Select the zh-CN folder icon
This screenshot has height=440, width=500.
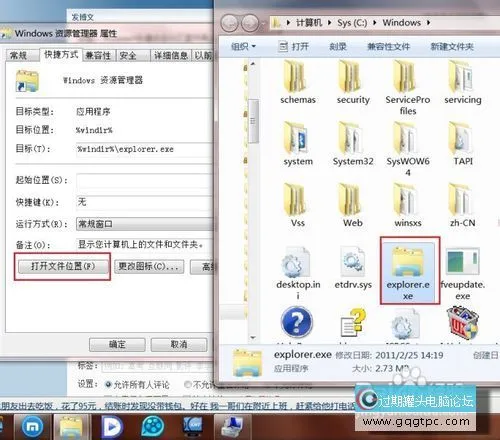point(461,200)
